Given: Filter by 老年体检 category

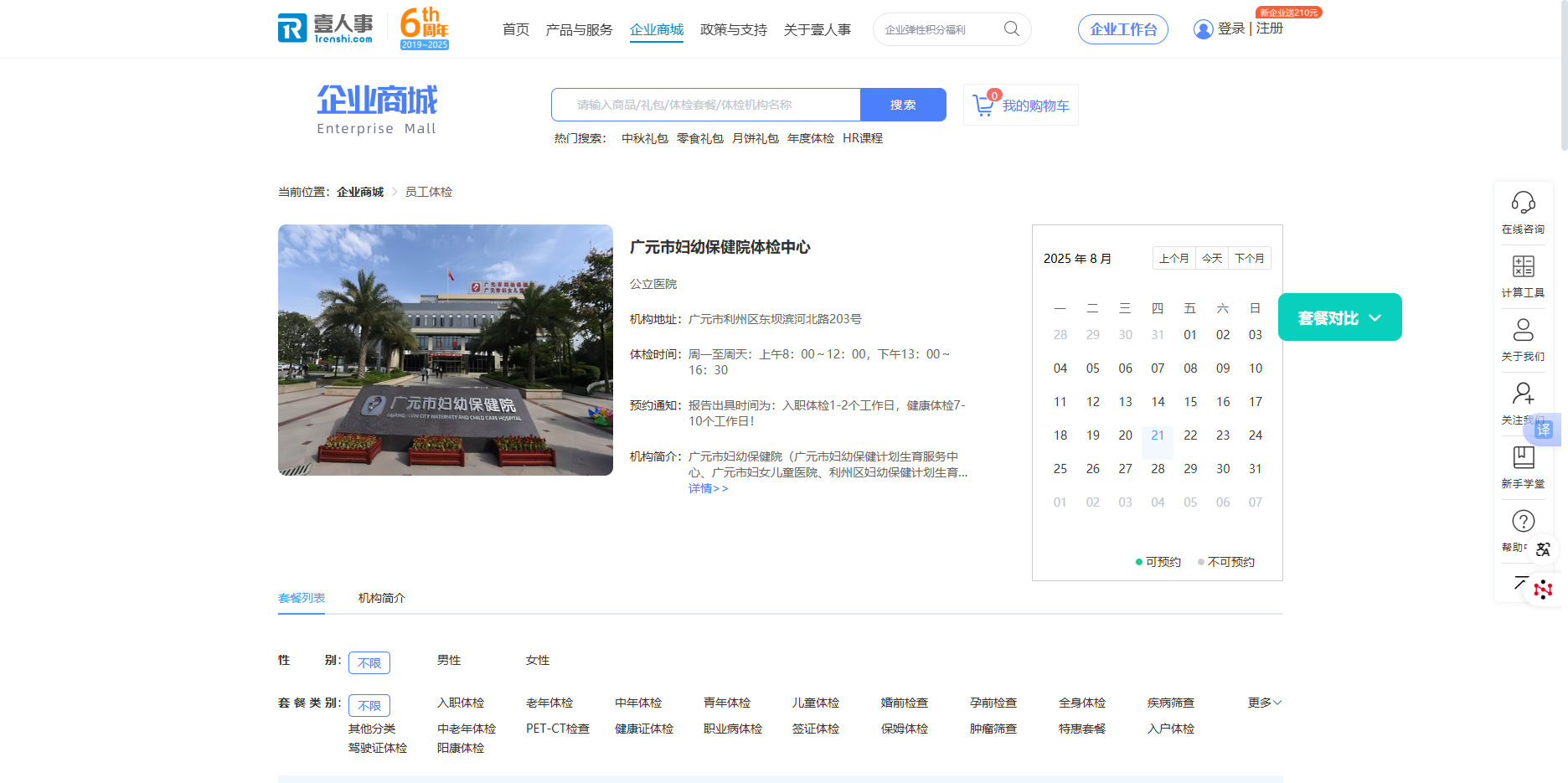Looking at the screenshot, I should [549, 703].
